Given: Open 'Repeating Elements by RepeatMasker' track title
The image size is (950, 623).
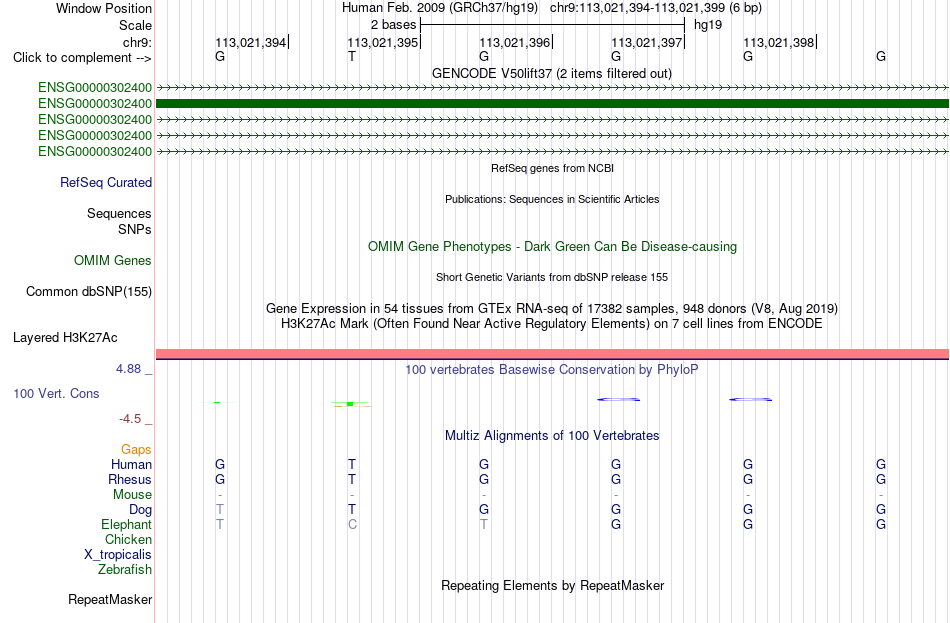Looking at the screenshot, I should [552, 585].
